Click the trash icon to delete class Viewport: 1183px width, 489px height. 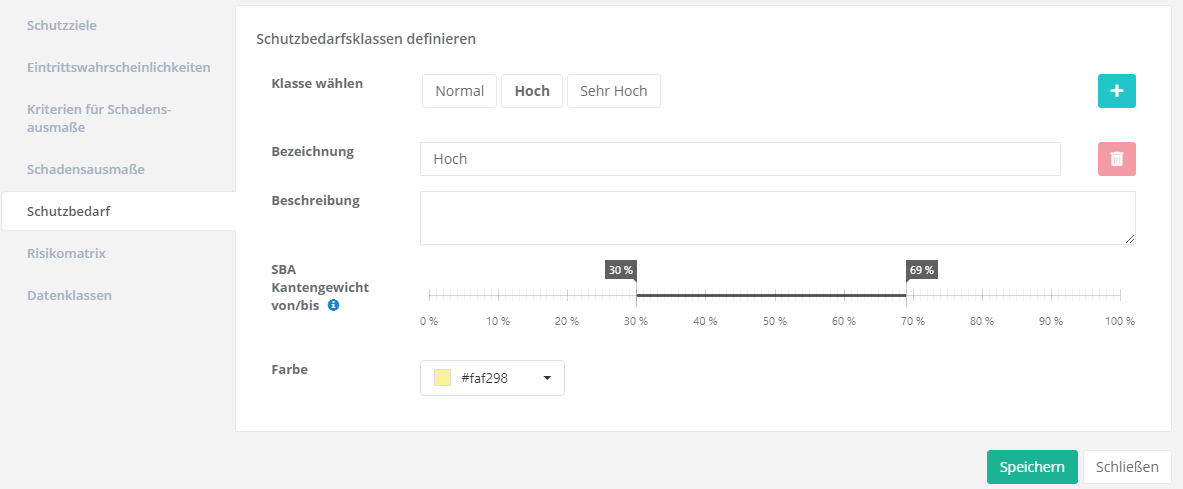tap(1116, 159)
